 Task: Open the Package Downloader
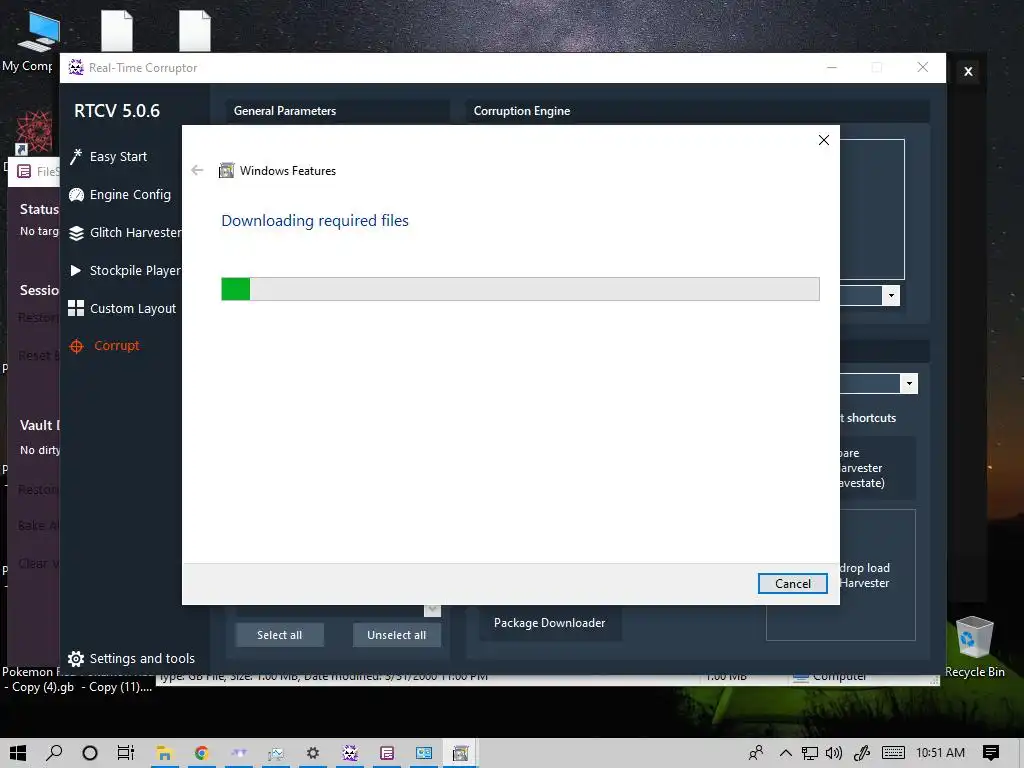click(549, 622)
